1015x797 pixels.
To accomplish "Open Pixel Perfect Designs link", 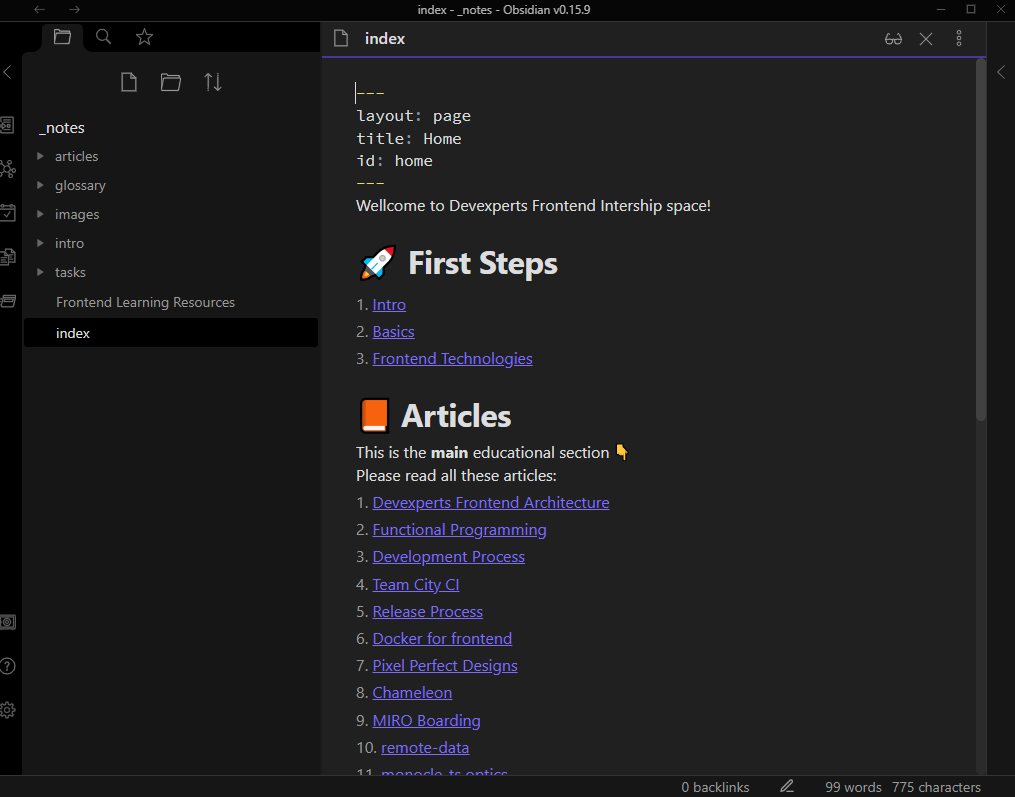I will pos(445,666).
